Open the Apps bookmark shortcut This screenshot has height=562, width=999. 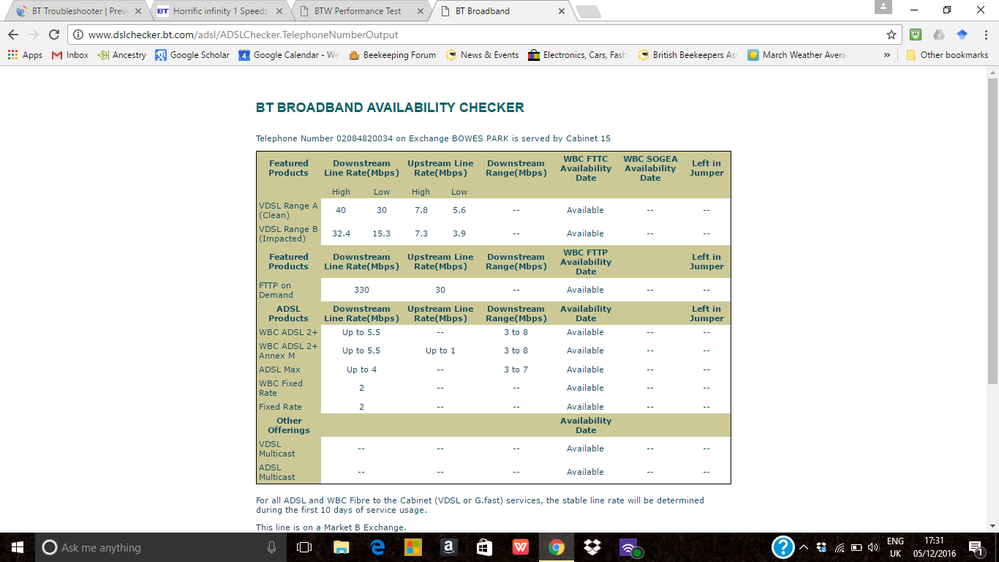point(25,55)
